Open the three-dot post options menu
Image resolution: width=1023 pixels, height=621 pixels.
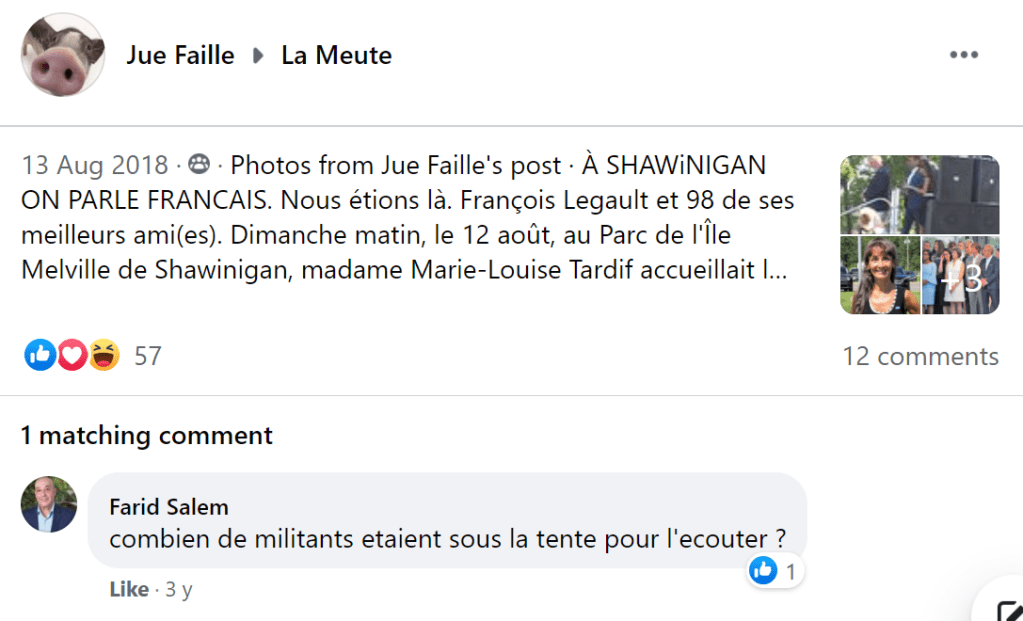(963, 55)
